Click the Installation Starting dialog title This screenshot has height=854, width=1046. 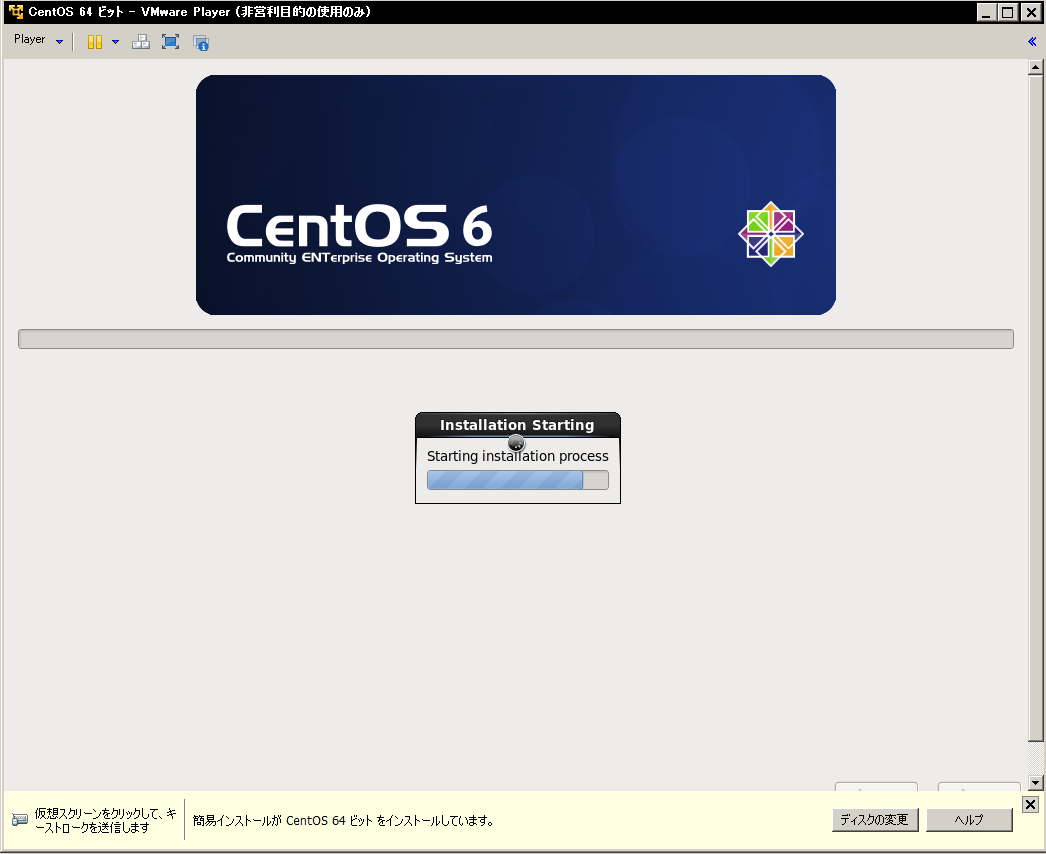[x=517, y=425]
